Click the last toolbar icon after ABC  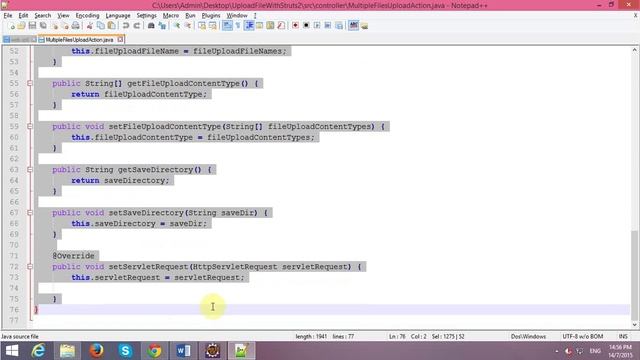click(364, 26)
